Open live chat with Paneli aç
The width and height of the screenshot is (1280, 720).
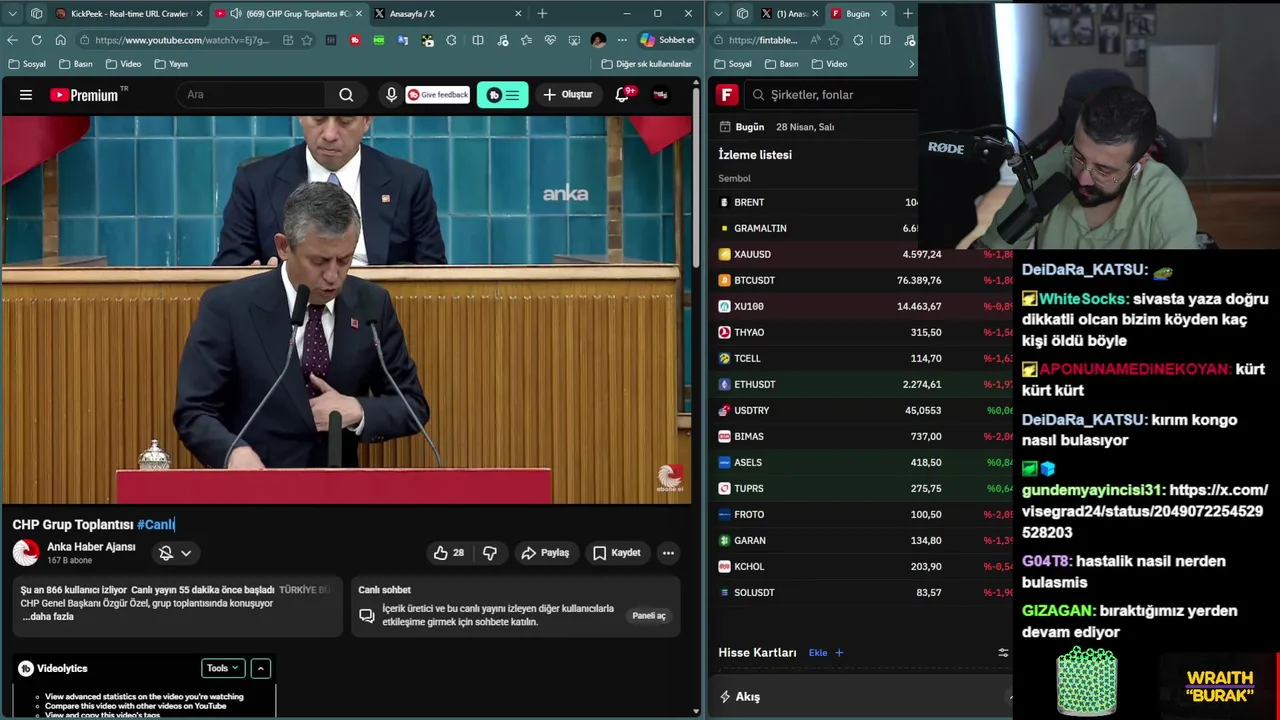coord(649,616)
